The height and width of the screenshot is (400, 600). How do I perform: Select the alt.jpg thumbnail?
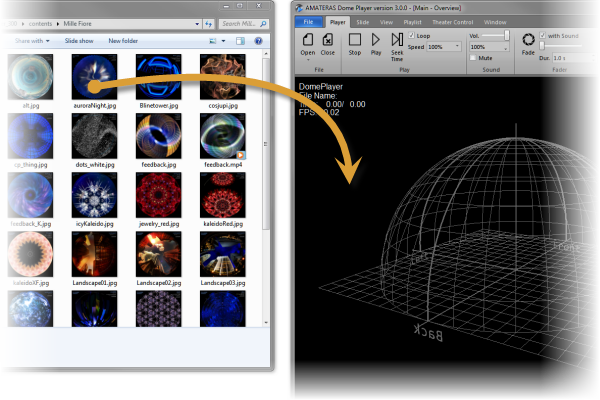click(x=30, y=77)
